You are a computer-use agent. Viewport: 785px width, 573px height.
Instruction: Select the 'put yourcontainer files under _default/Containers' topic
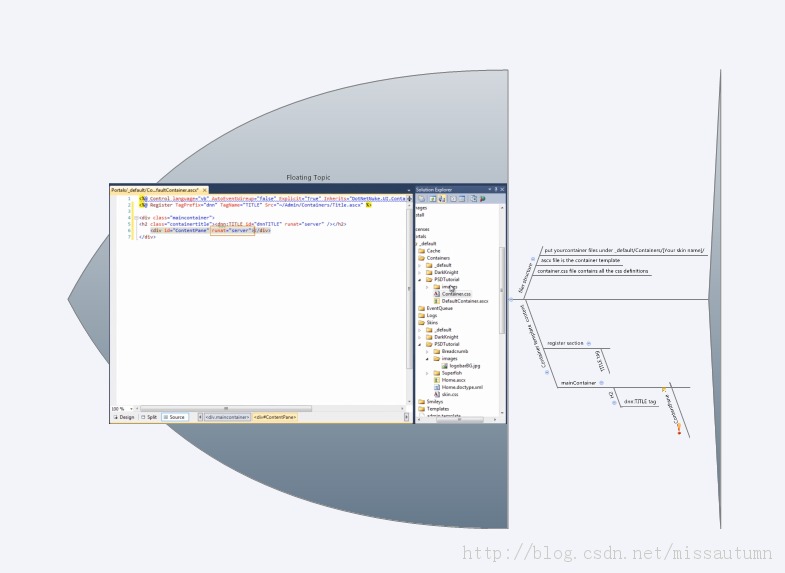(x=624, y=250)
